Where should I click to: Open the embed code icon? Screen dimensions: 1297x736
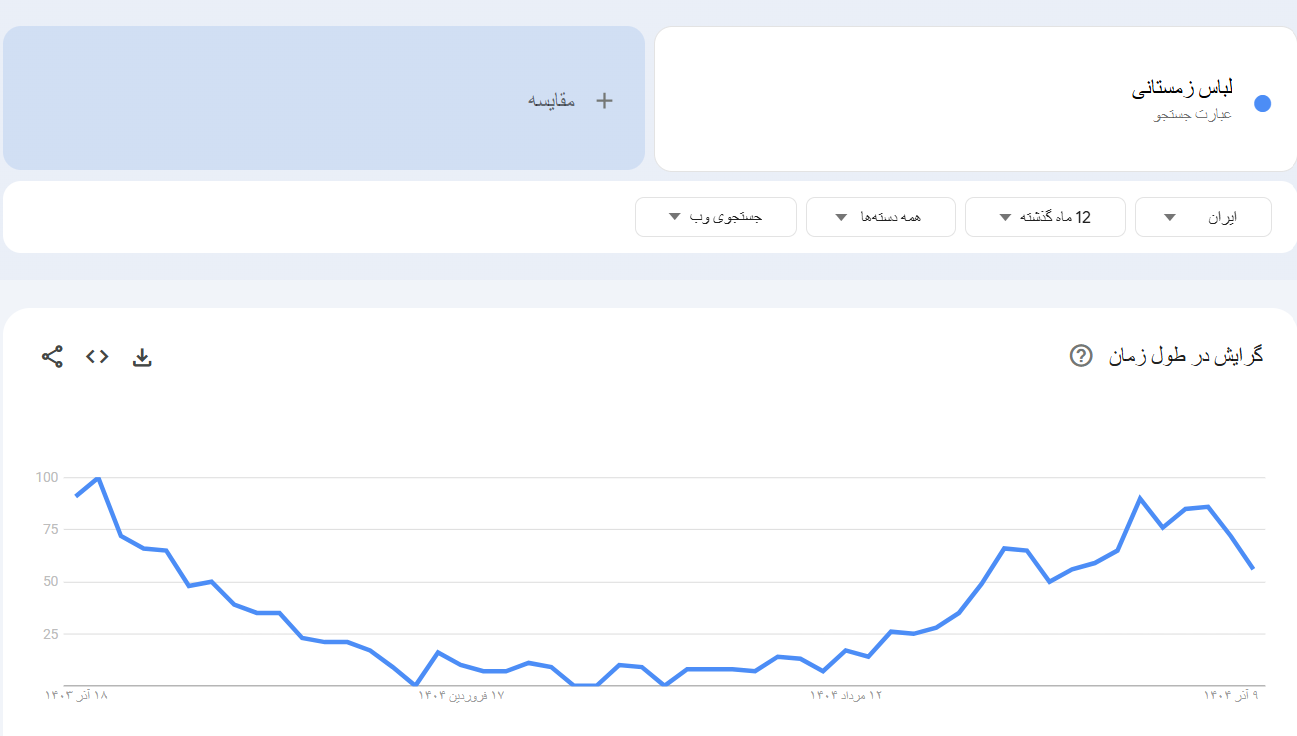pos(97,356)
